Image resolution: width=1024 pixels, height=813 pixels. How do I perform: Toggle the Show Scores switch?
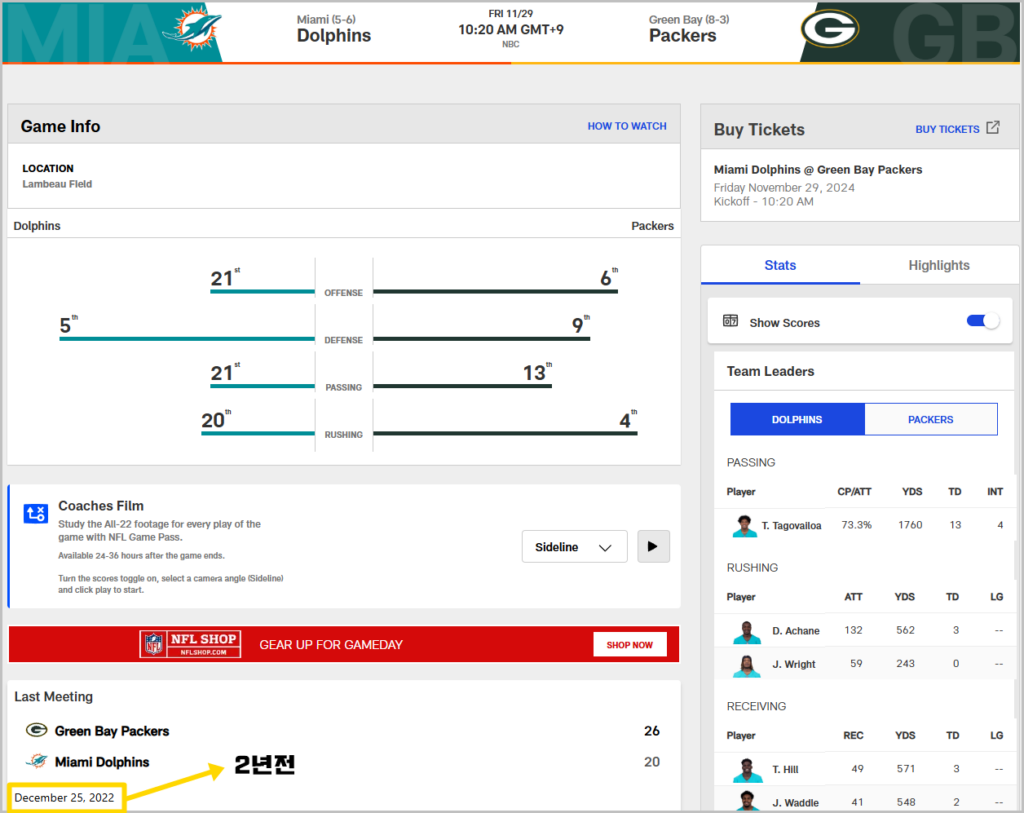point(983,321)
